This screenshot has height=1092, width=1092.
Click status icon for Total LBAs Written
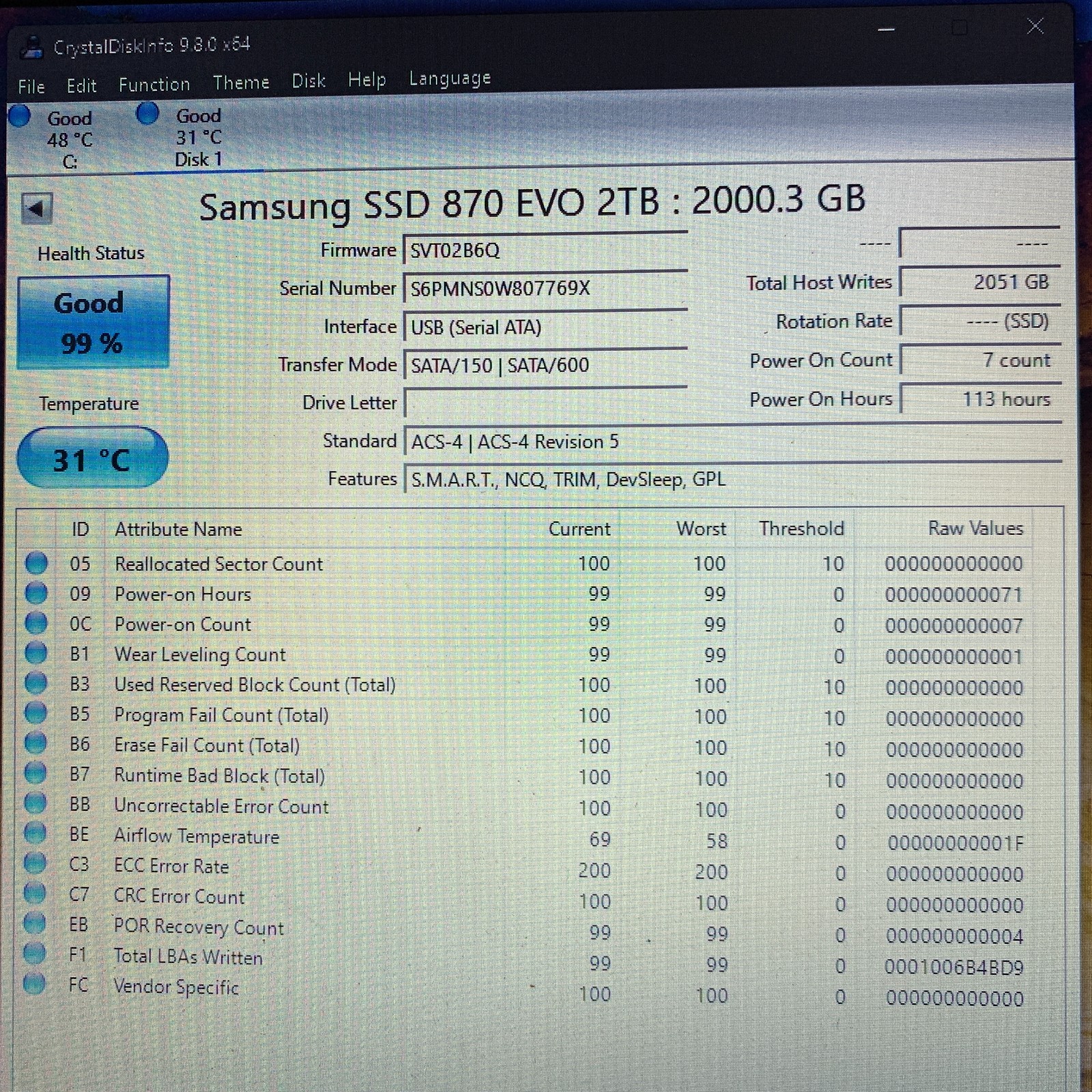pyautogui.click(x=35, y=953)
